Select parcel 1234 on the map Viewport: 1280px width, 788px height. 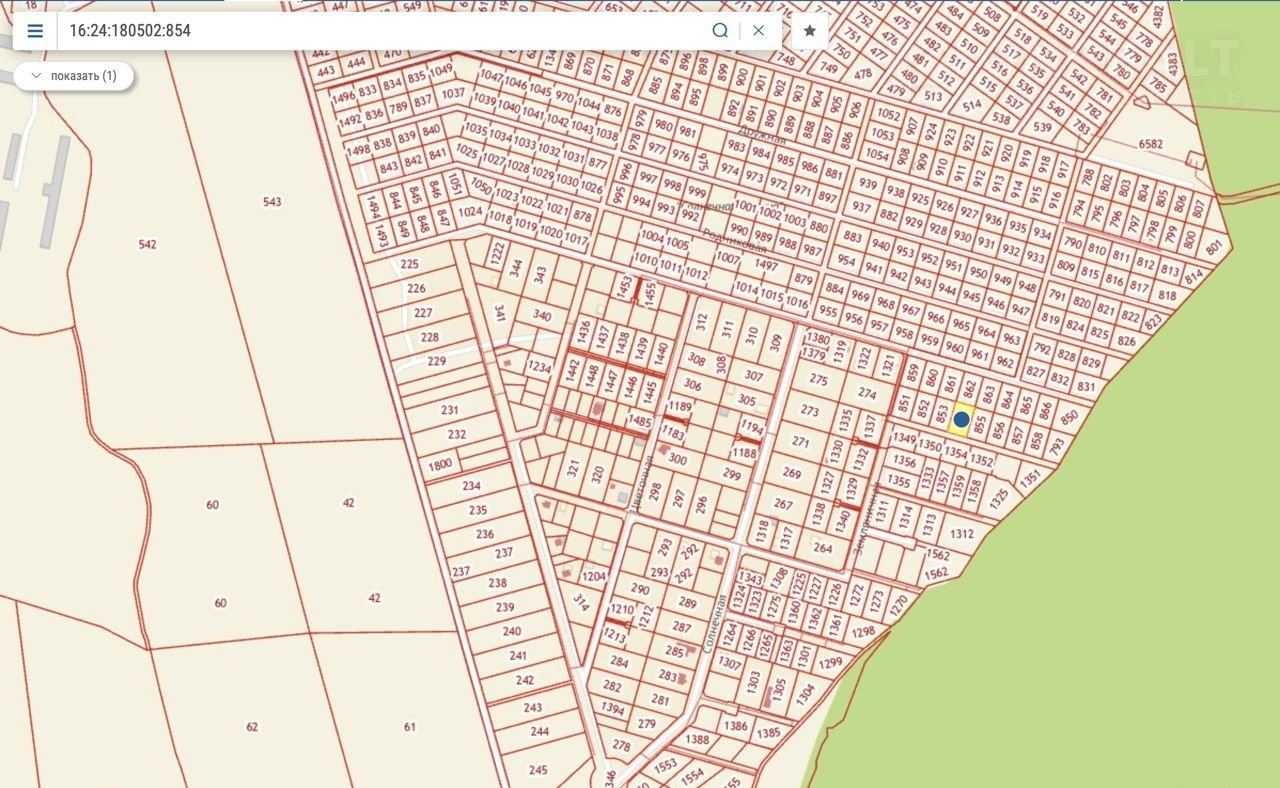click(x=540, y=368)
